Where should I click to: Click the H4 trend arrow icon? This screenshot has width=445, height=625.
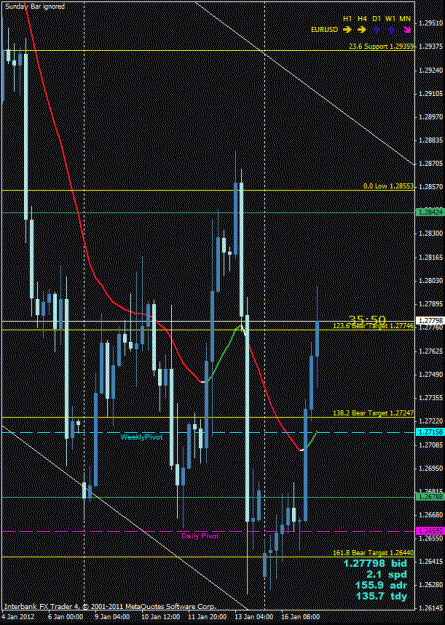point(362,29)
